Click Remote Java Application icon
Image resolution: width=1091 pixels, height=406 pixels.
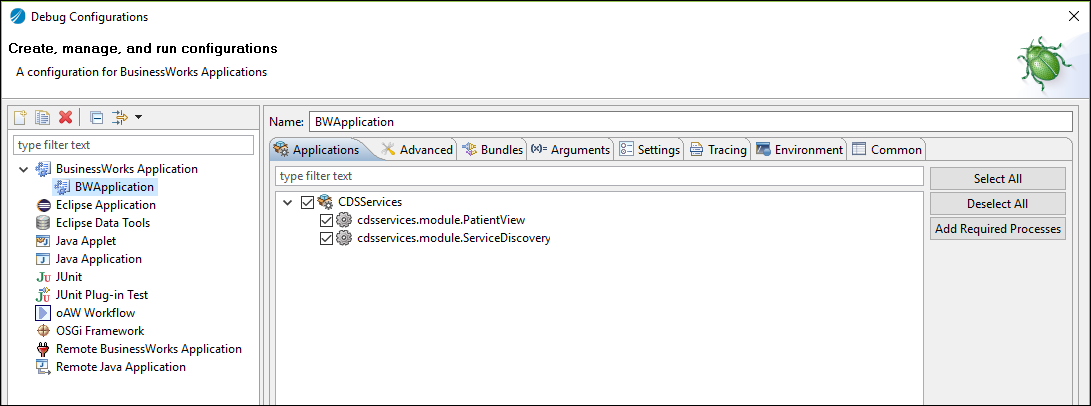(43, 367)
